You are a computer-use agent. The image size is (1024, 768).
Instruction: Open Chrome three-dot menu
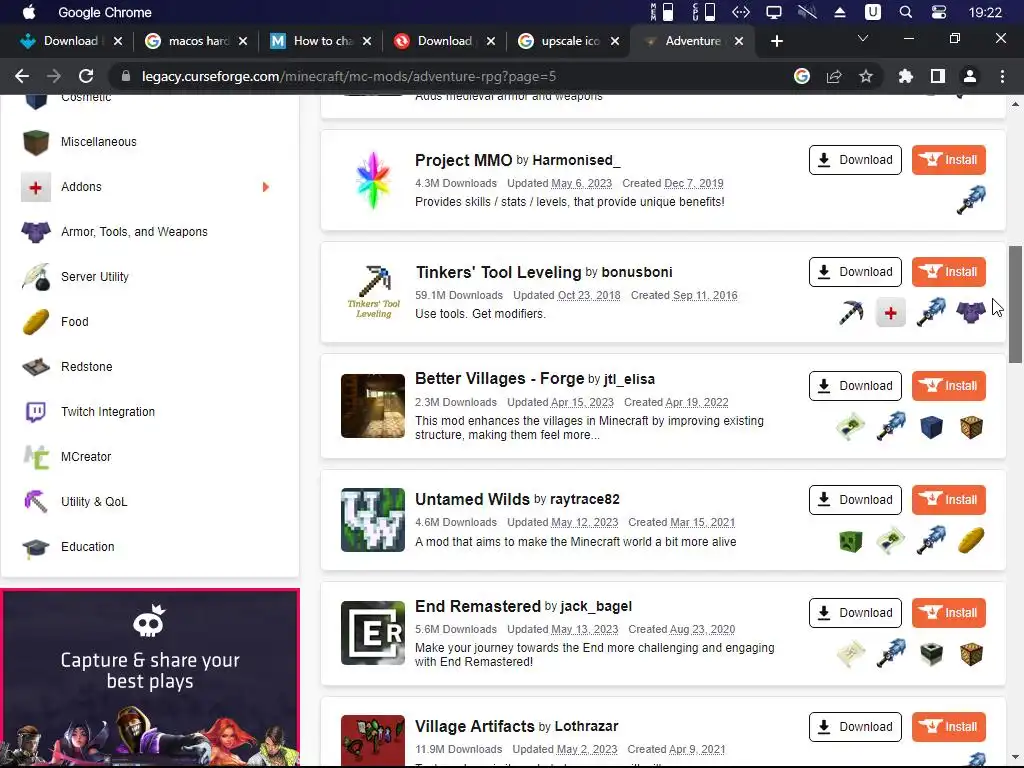point(1002,76)
